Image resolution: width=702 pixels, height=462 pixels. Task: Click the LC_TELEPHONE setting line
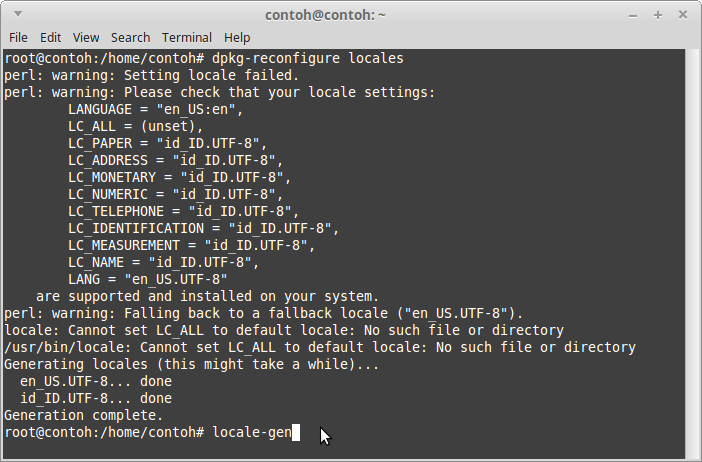point(182,211)
